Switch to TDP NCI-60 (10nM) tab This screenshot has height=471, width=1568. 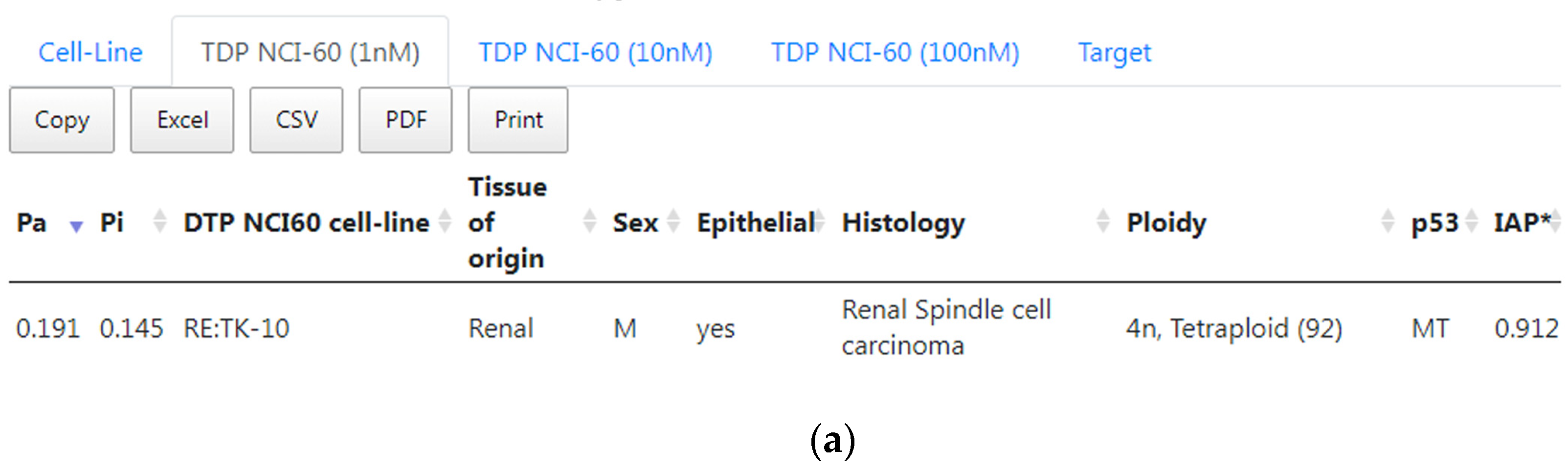coord(595,53)
